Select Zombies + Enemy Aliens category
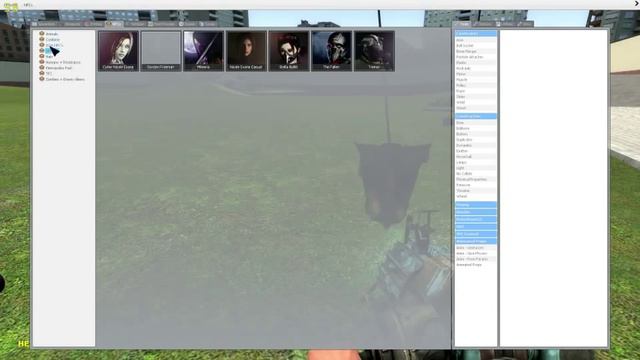The height and width of the screenshot is (360, 640). (65, 79)
